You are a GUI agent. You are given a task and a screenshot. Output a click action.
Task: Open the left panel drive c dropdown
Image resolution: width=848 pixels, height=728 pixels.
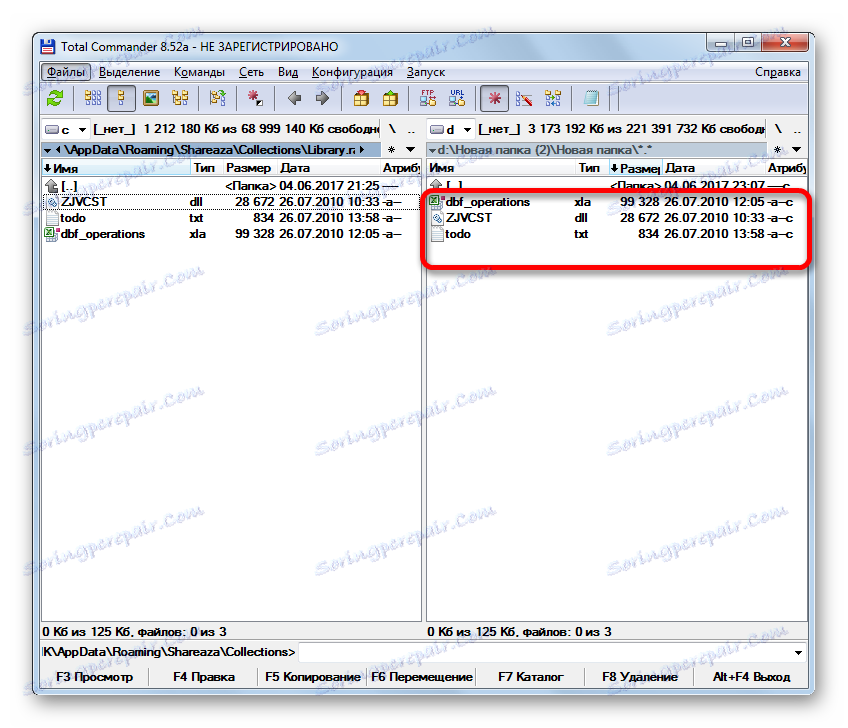click(x=65, y=129)
